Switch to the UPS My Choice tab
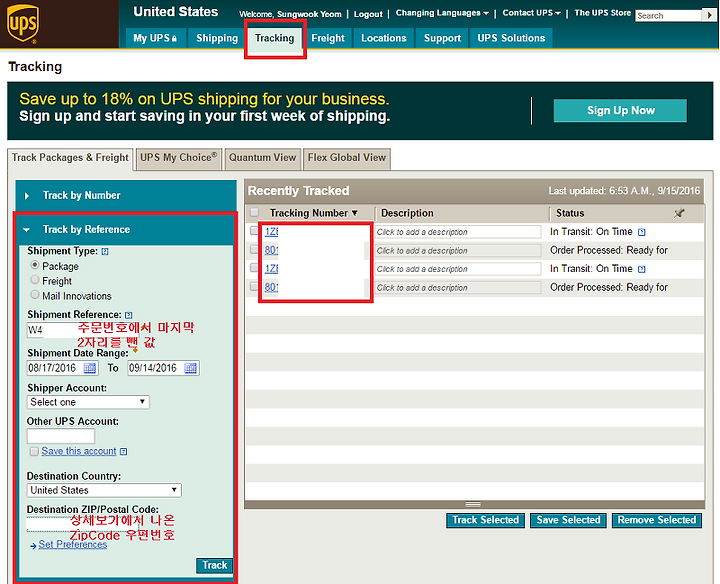 pos(179,158)
